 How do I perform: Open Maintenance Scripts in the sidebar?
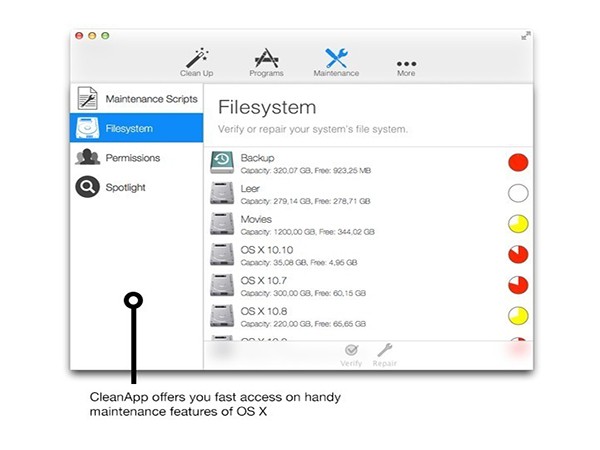pos(152,99)
